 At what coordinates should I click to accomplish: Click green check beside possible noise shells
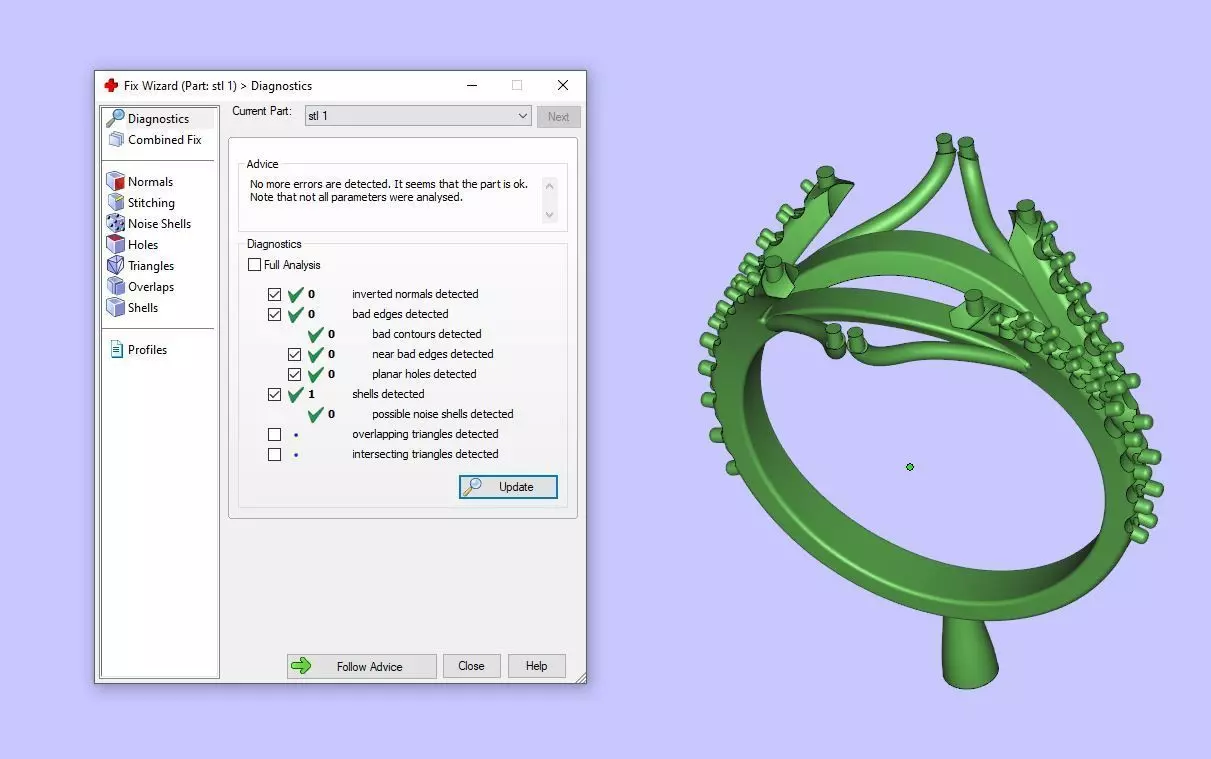pos(316,414)
